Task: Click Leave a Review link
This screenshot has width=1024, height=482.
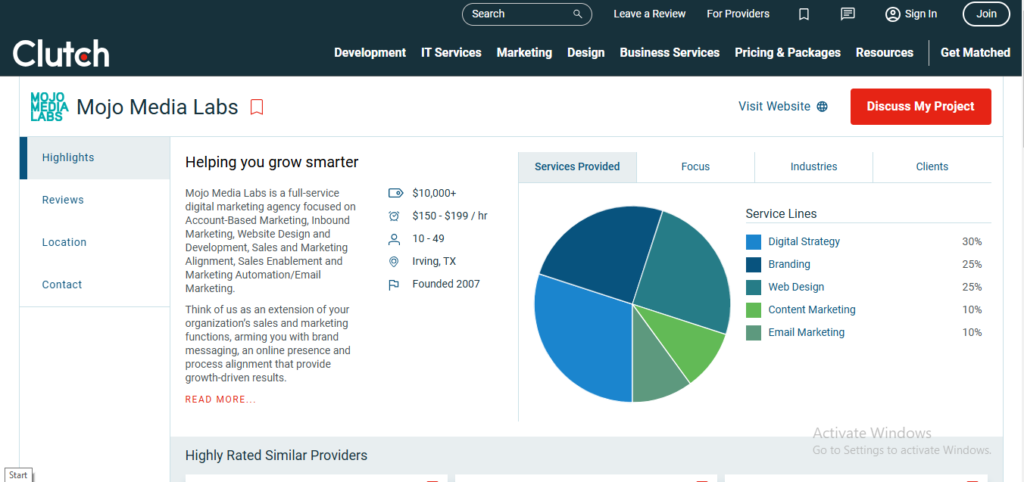Action: (649, 14)
